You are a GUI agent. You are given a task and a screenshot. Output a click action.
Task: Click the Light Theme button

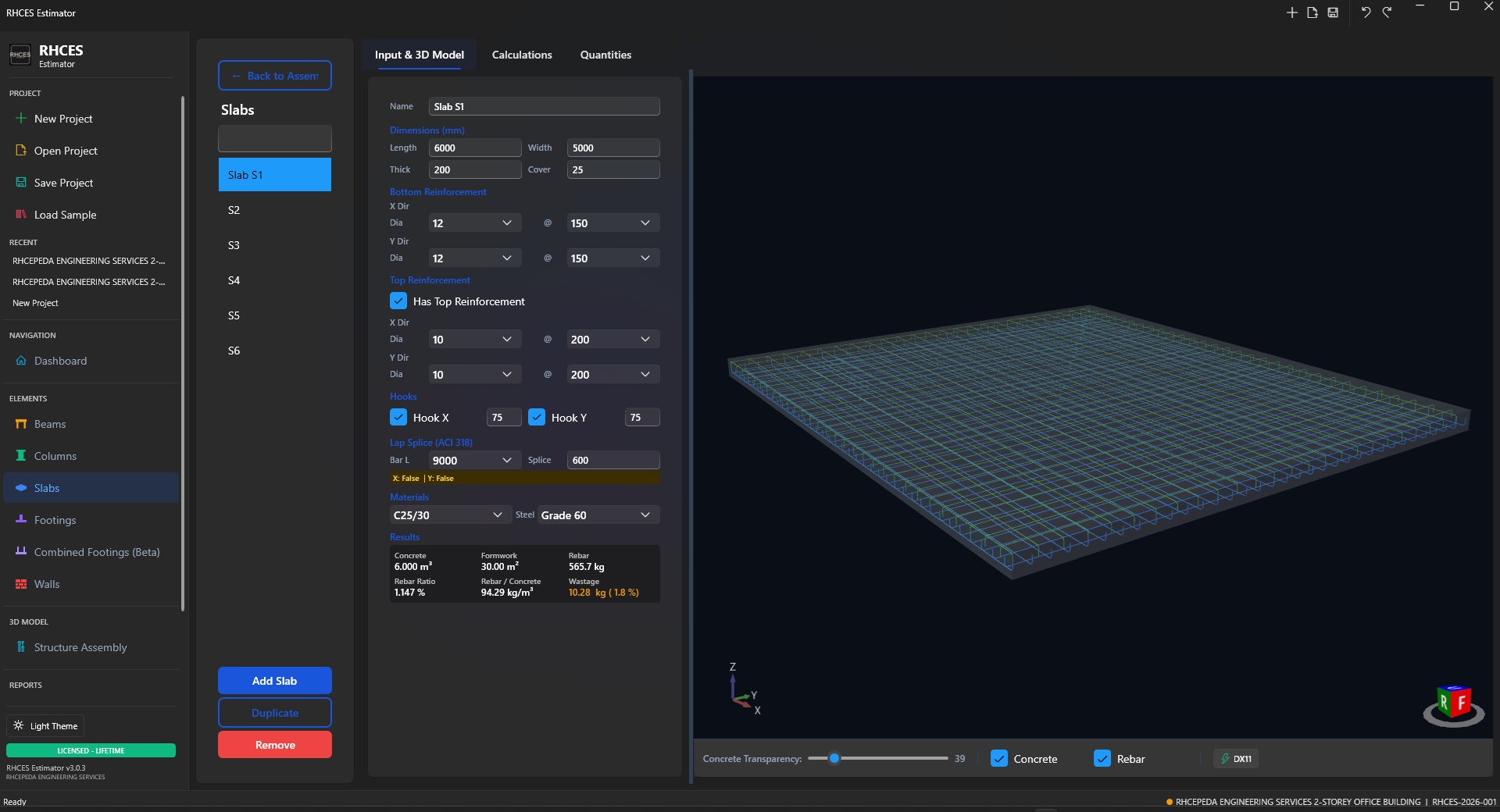(x=45, y=725)
